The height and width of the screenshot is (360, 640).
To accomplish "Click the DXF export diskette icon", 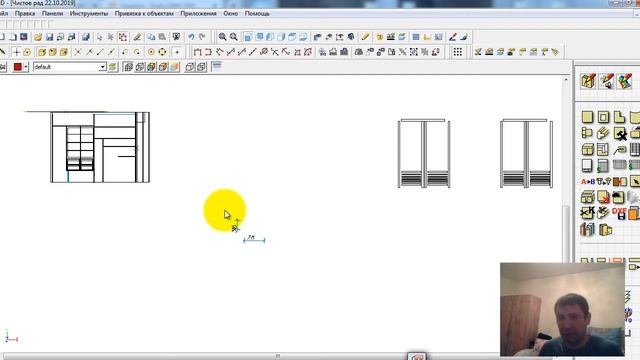I will pos(619,213).
